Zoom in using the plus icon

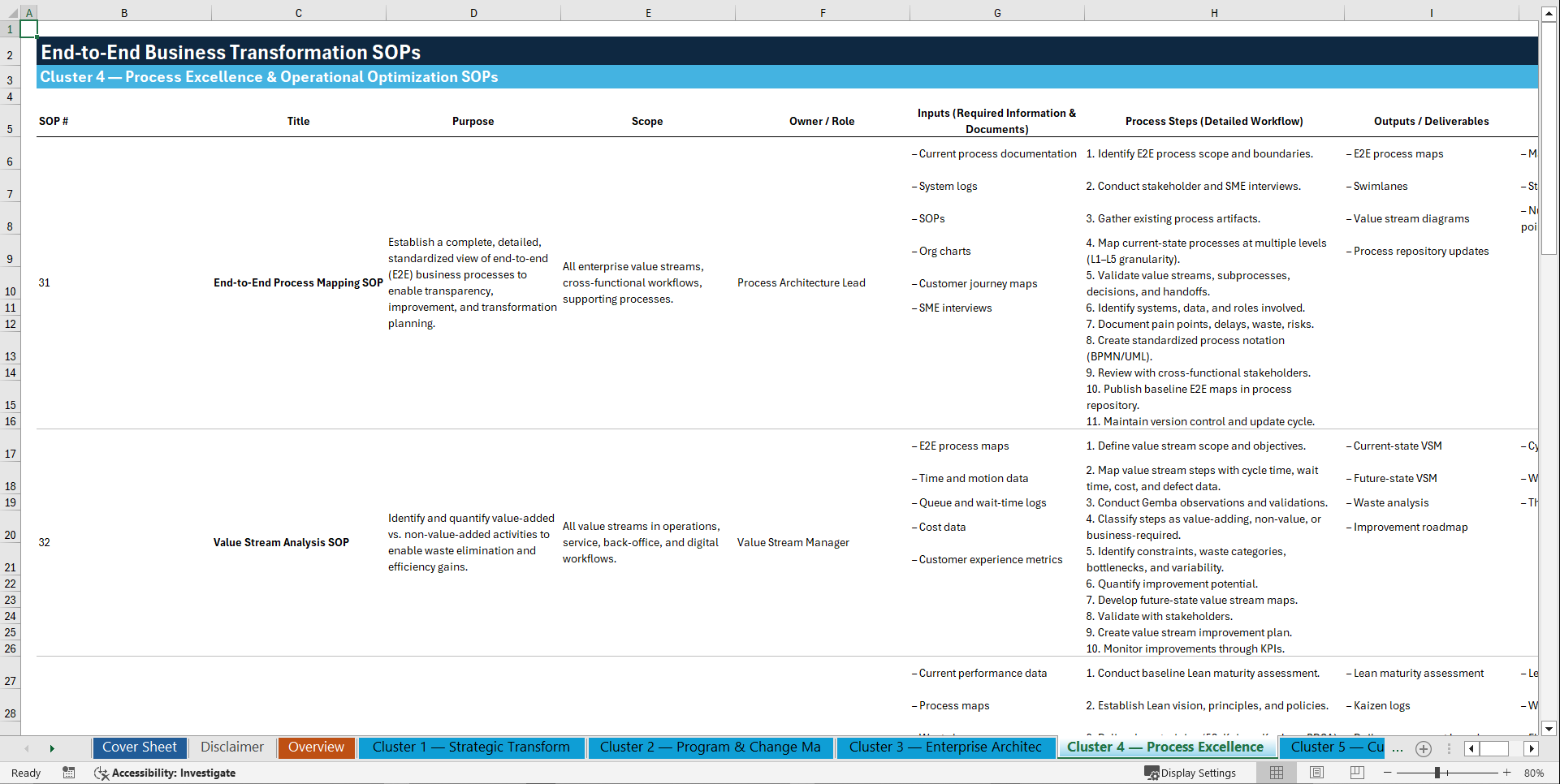1506,773
